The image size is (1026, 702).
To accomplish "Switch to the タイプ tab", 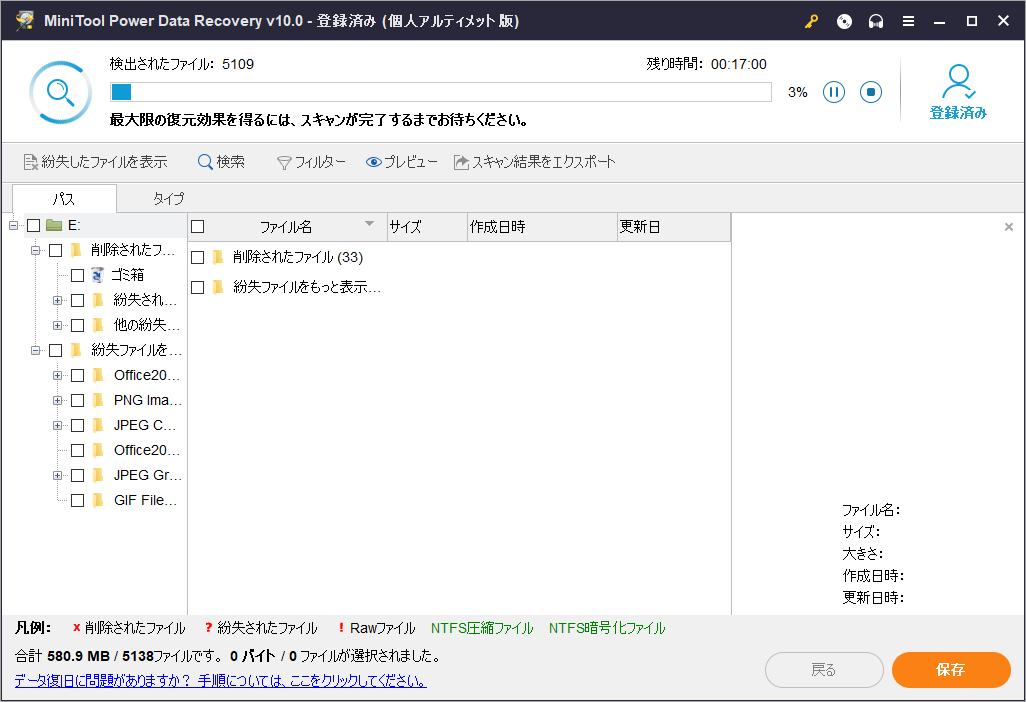I will pos(168,198).
